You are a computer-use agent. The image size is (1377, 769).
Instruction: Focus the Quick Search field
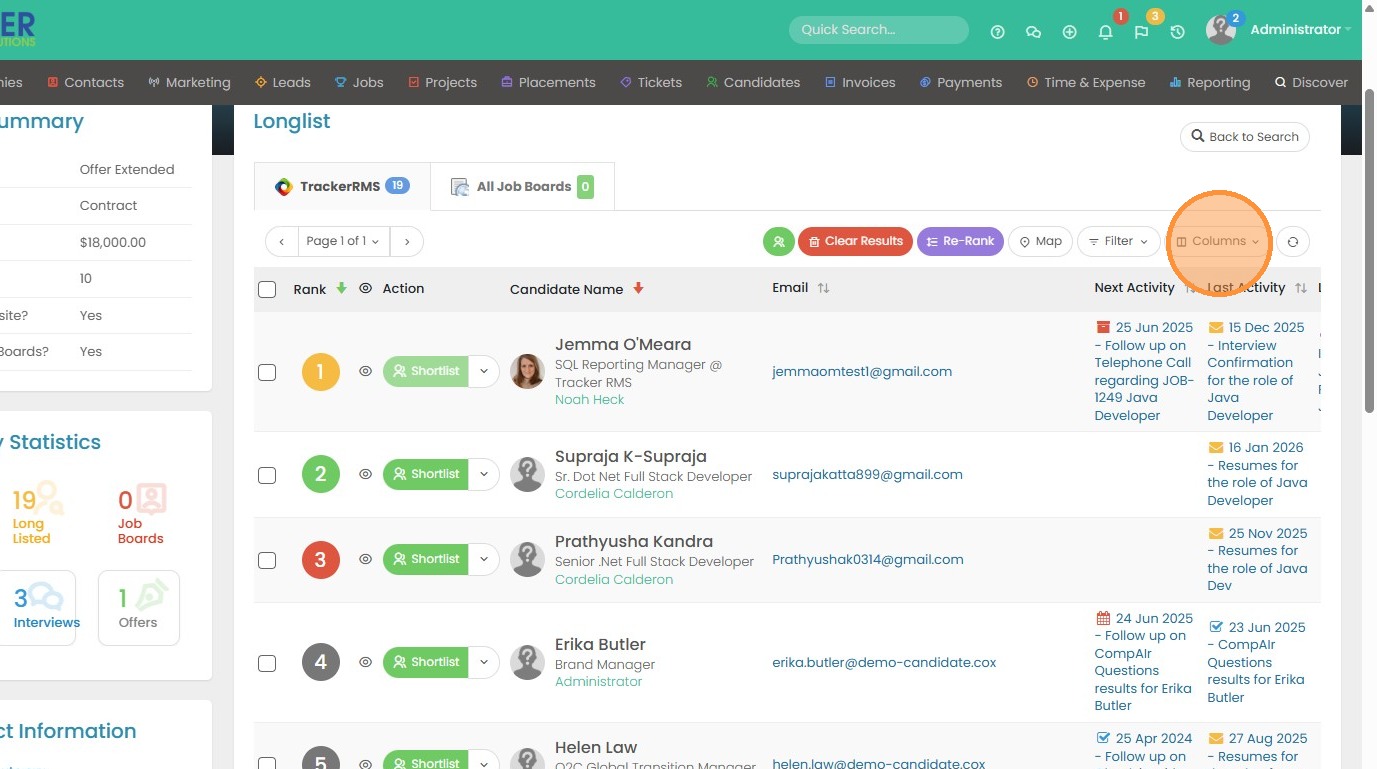tap(879, 30)
